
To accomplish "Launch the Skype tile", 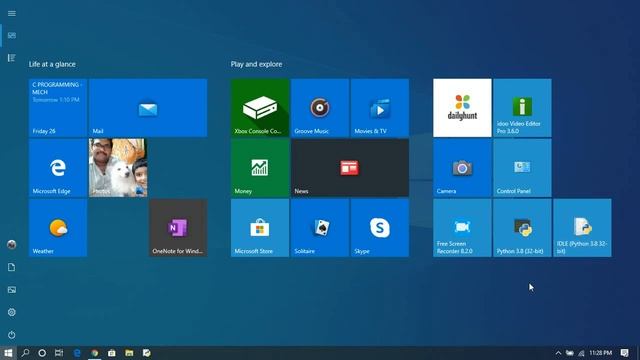I will pyautogui.click(x=380, y=228).
